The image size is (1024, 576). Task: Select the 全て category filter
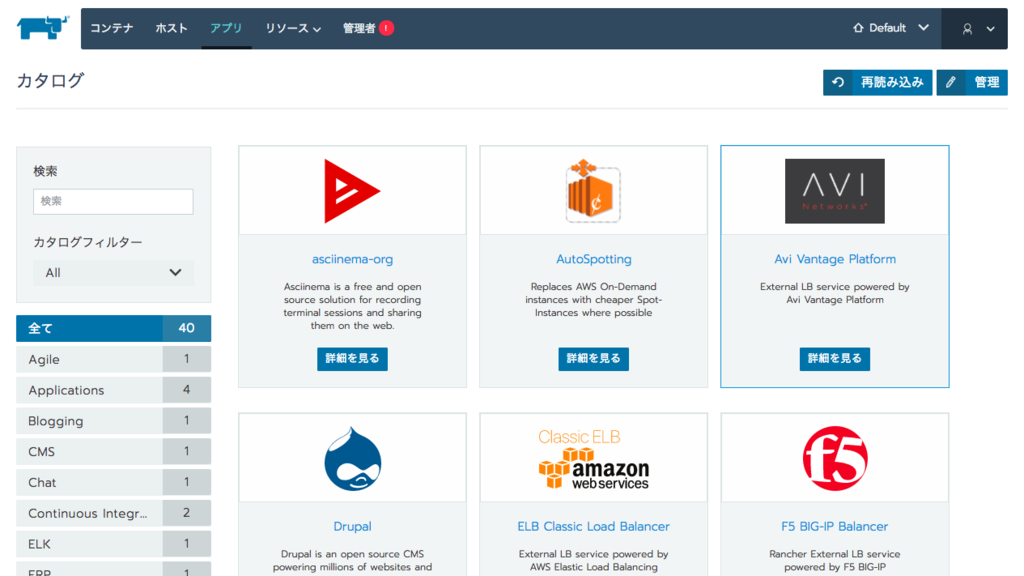(x=114, y=328)
